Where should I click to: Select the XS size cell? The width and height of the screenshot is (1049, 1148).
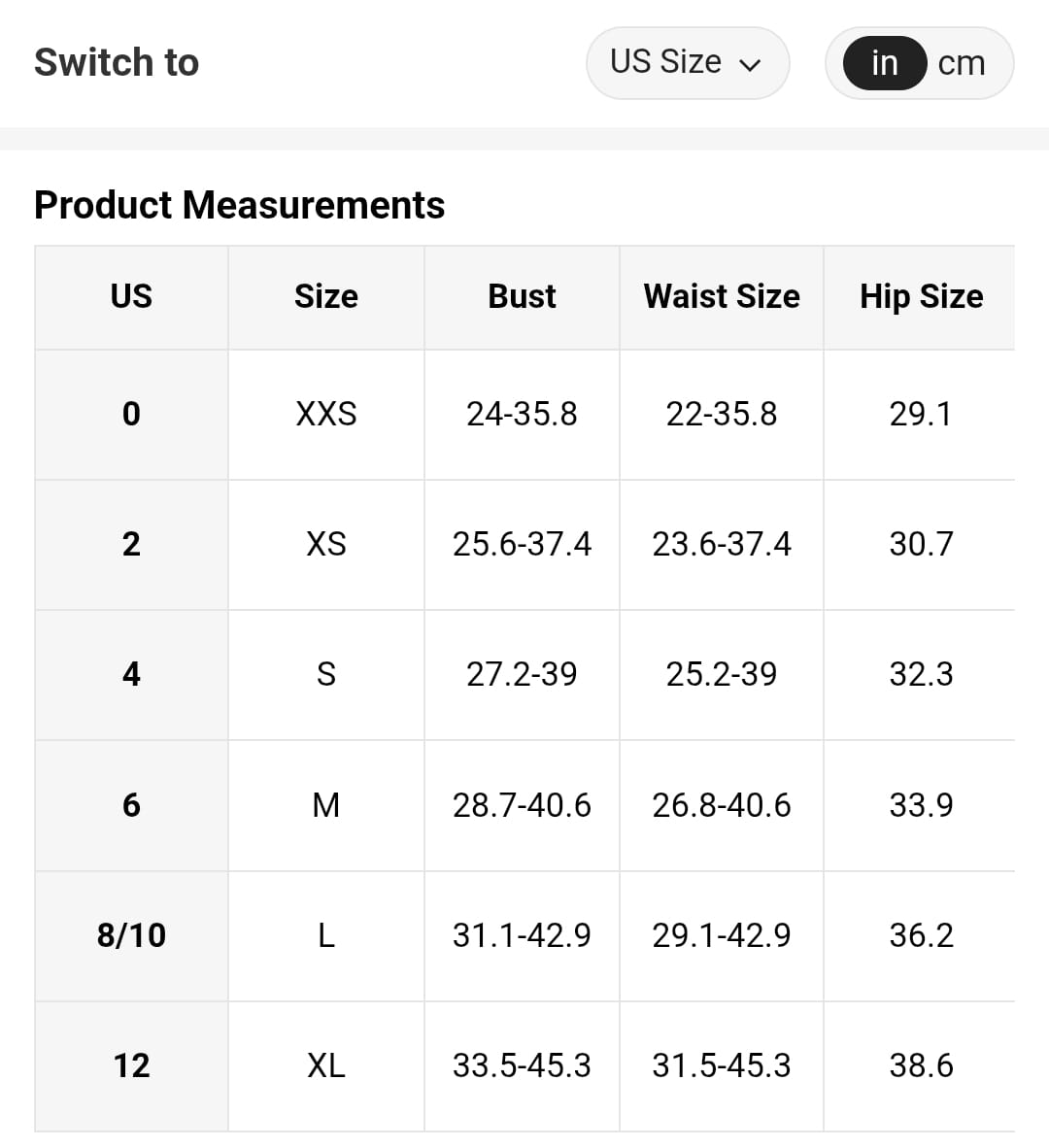pyautogui.click(x=326, y=544)
